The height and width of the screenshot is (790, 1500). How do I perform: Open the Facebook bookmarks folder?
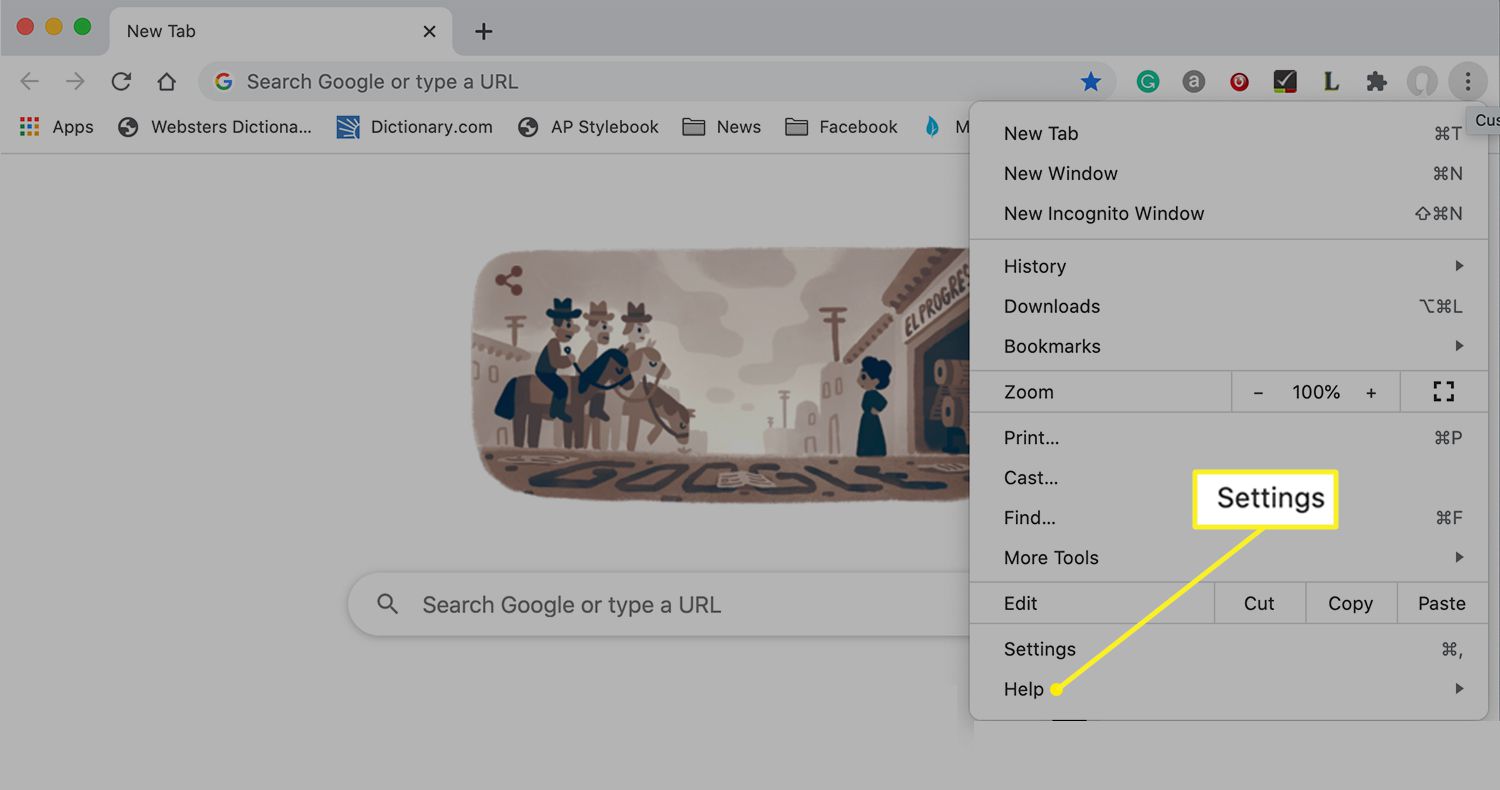(841, 127)
